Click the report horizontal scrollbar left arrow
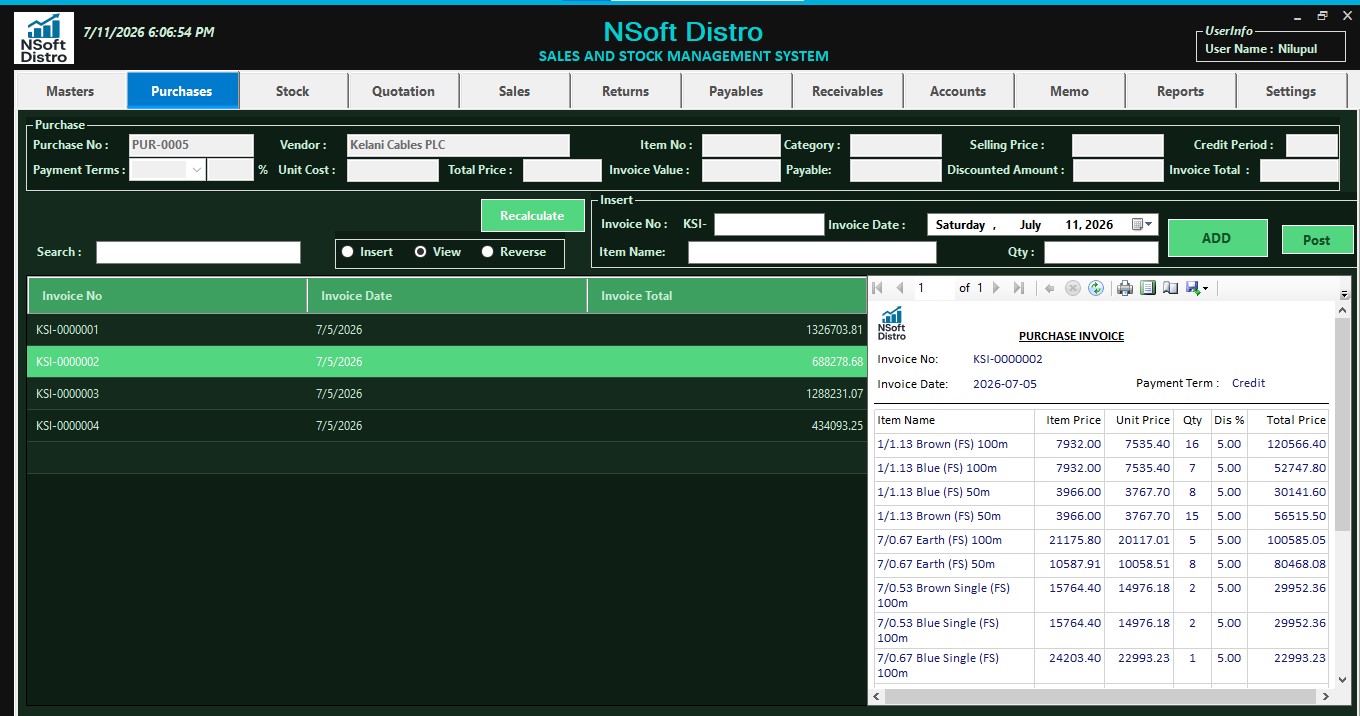 tap(877, 696)
